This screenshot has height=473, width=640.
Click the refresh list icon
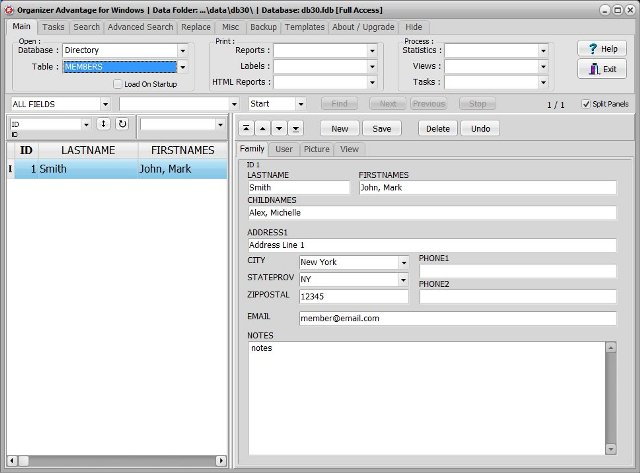pos(122,124)
